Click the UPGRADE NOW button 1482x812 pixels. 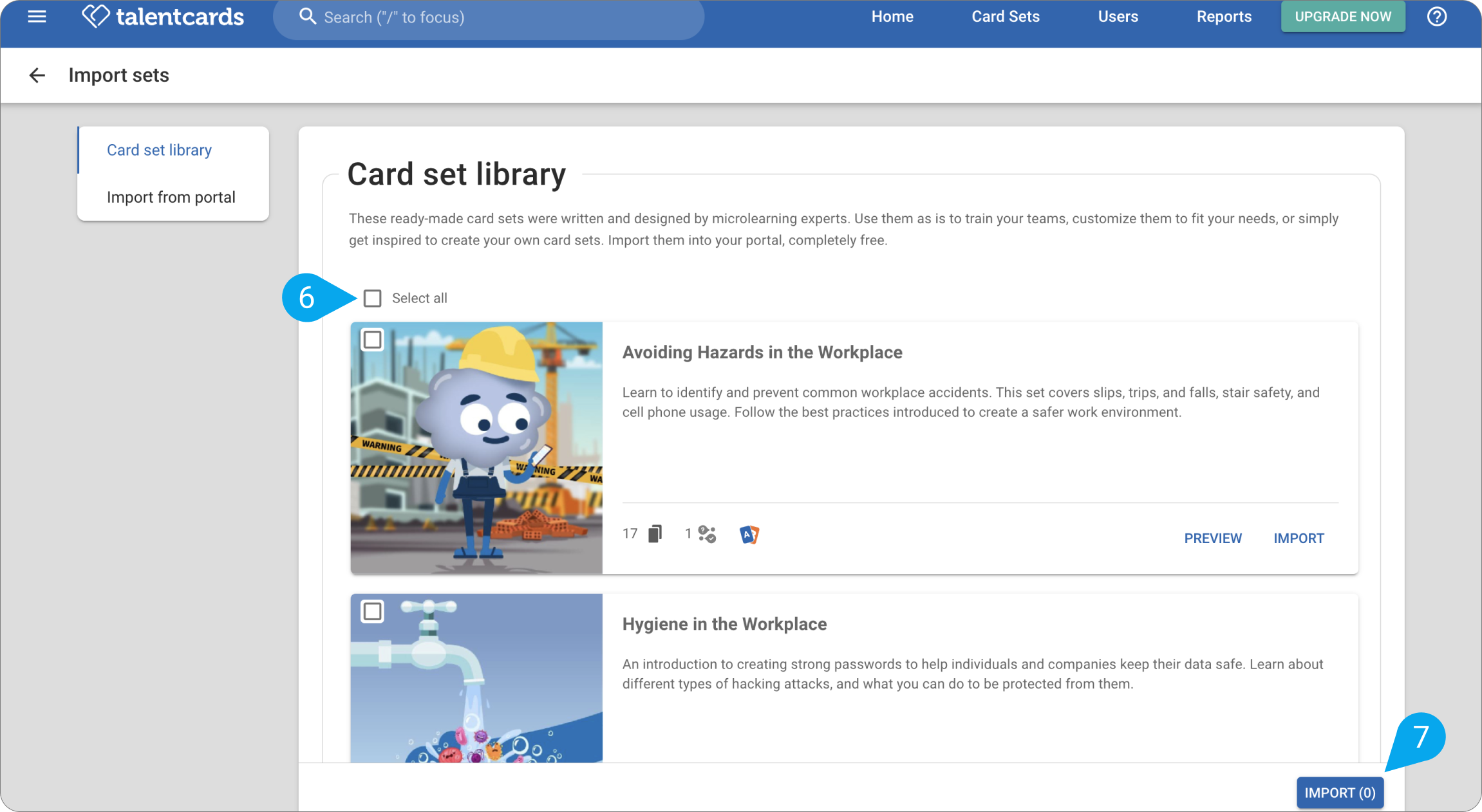(1343, 17)
